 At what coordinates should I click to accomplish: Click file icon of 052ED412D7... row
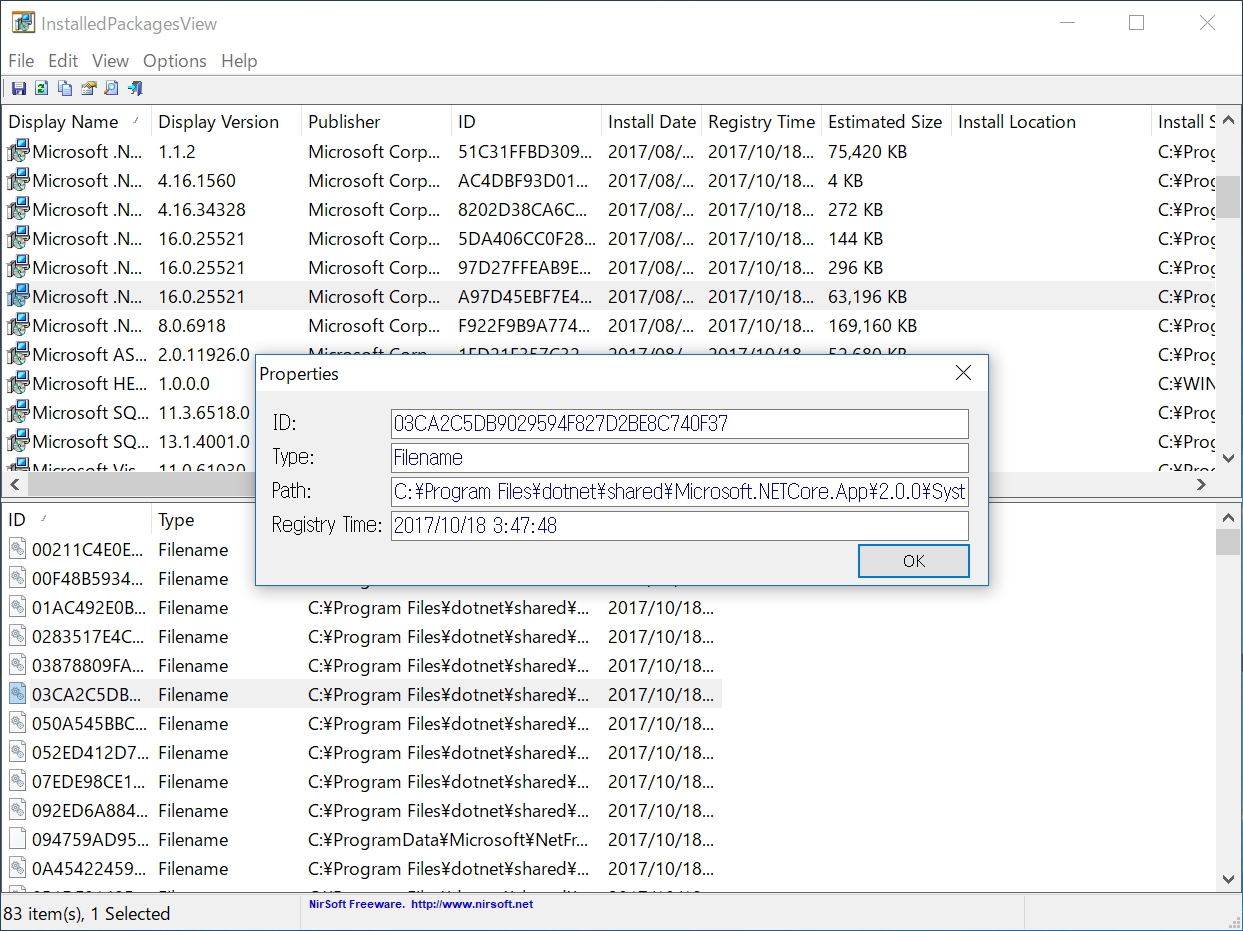click(18, 752)
